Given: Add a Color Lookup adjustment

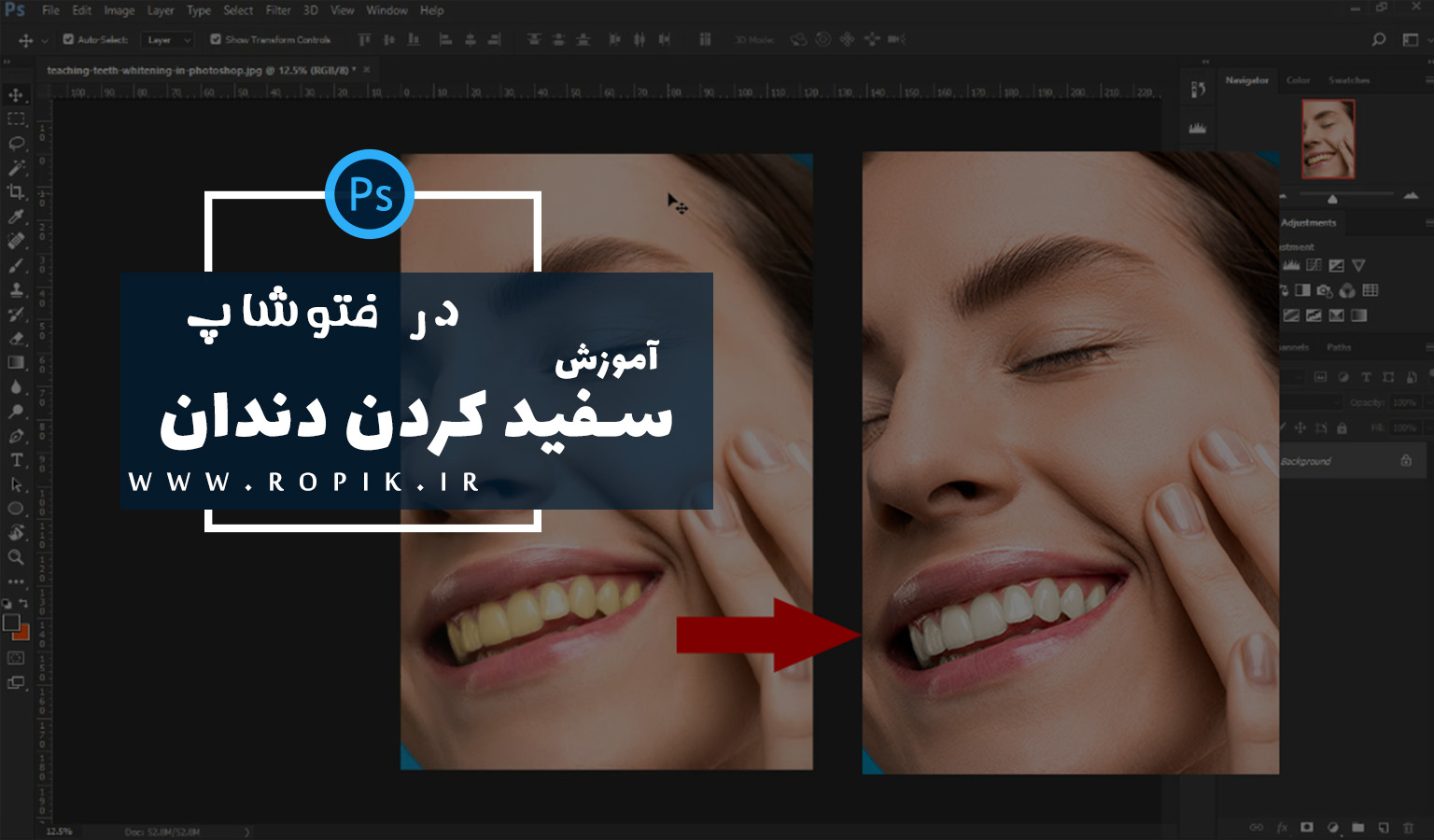Looking at the screenshot, I should point(1371,290).
